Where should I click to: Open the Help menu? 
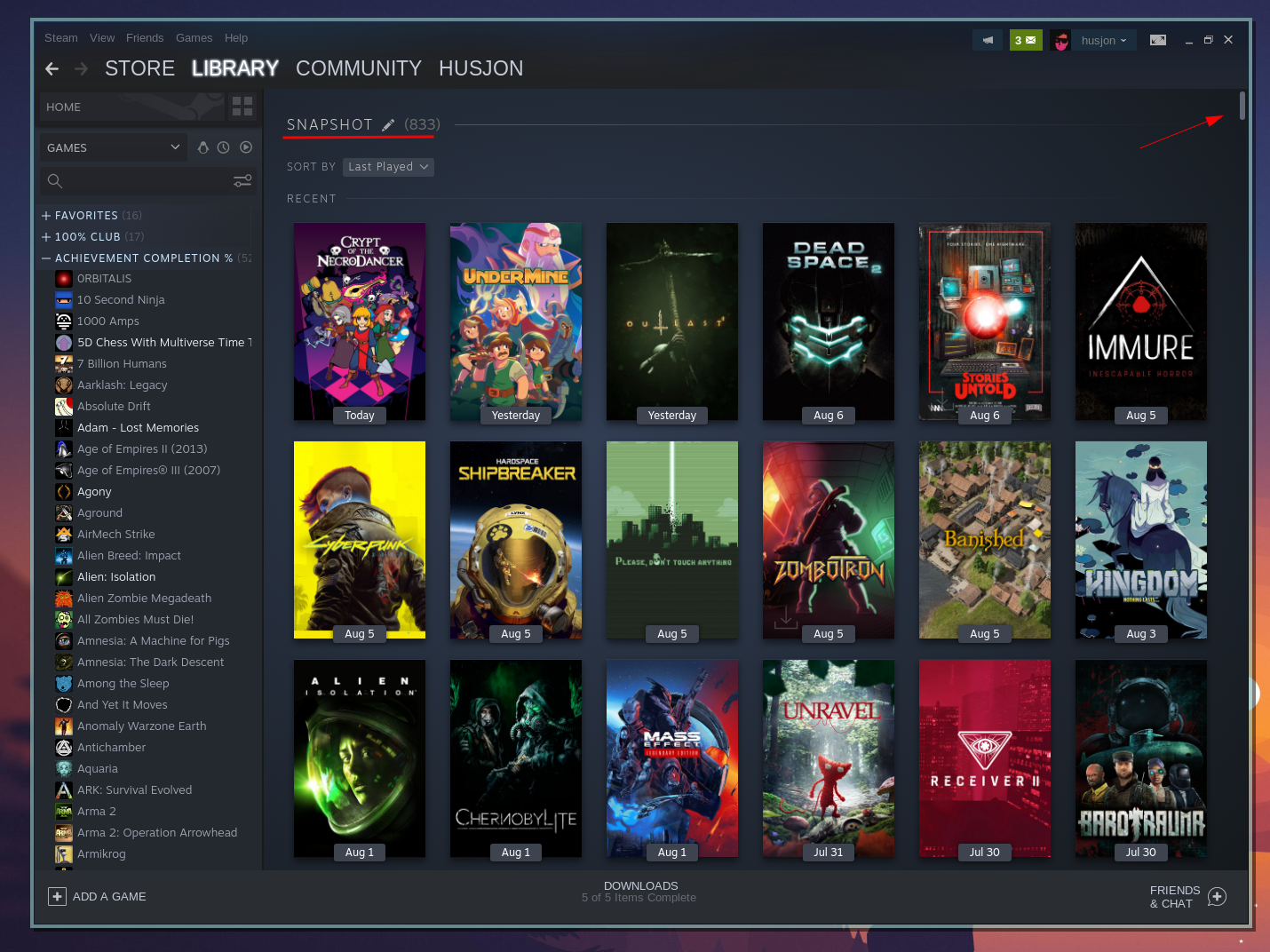coord(236,38)
